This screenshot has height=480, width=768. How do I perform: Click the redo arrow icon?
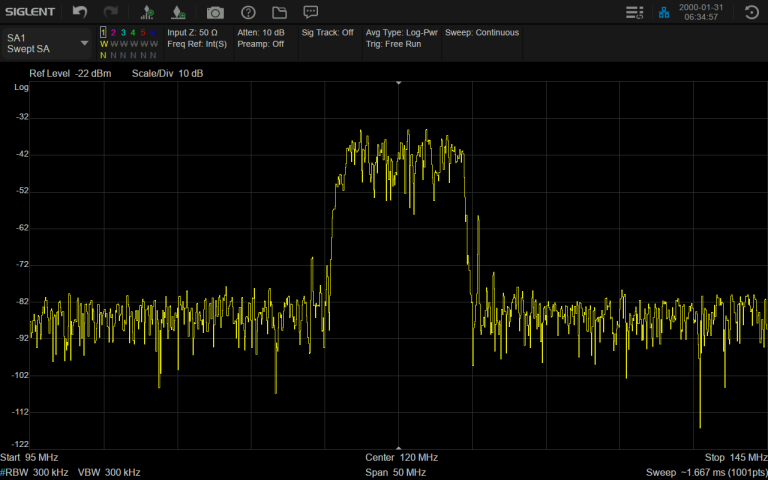pos(111,12)
